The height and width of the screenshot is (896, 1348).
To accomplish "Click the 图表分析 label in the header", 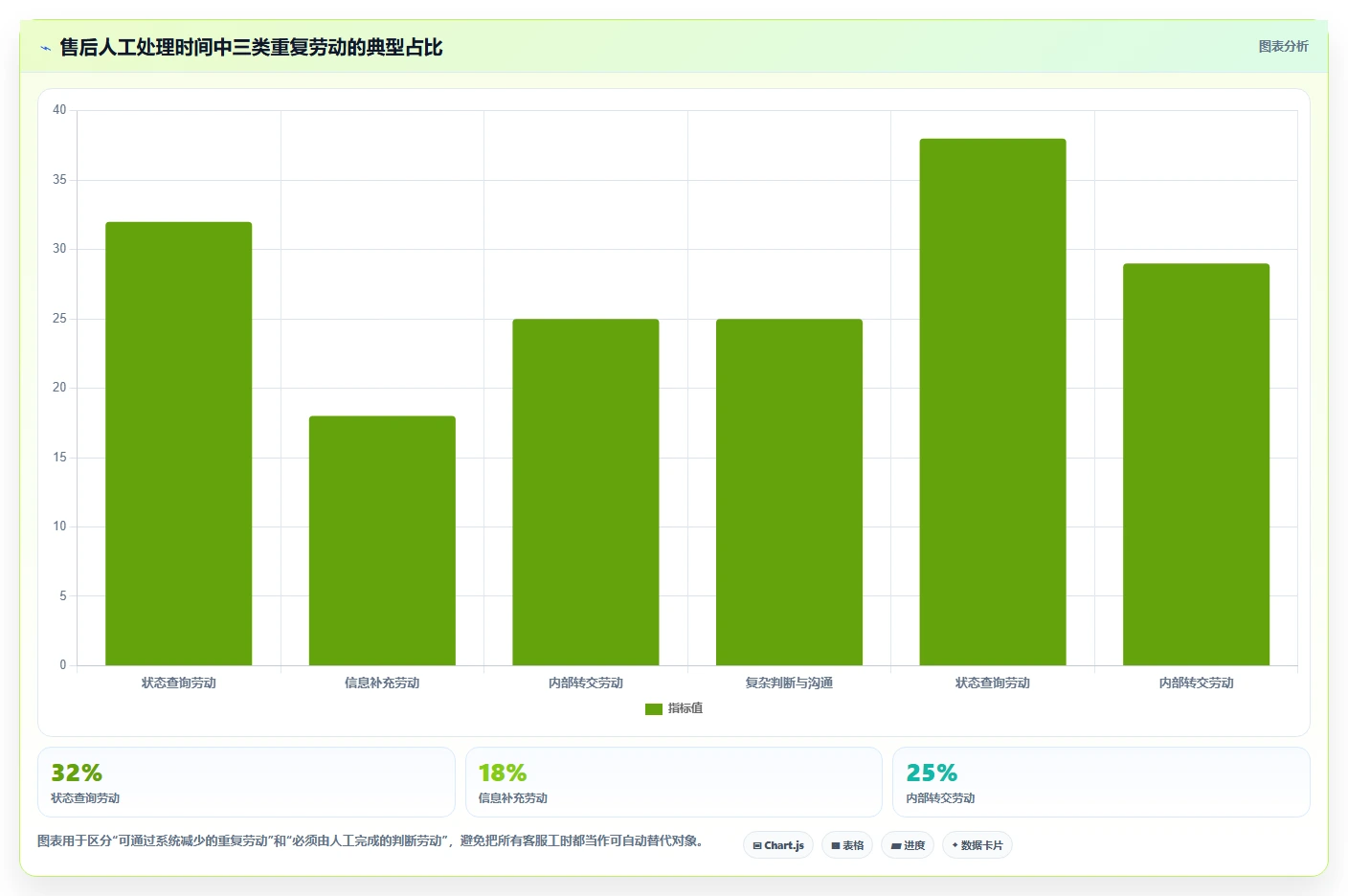I will (x=1283, y=46).
